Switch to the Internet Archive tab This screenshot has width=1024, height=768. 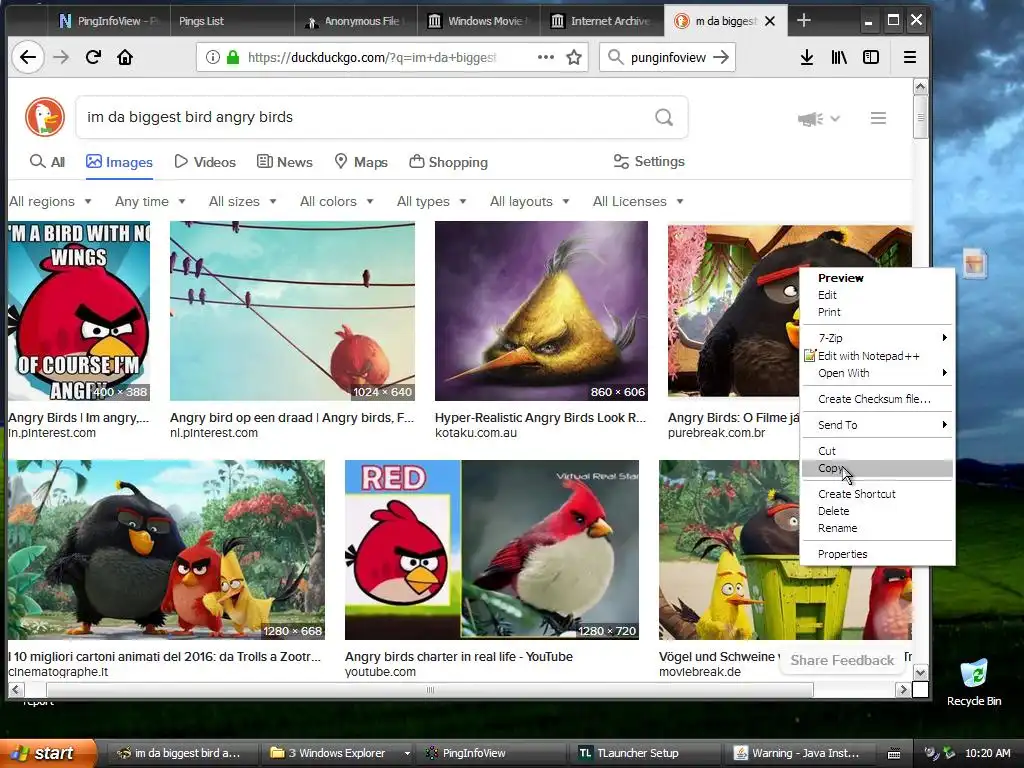tap(601, 21)
